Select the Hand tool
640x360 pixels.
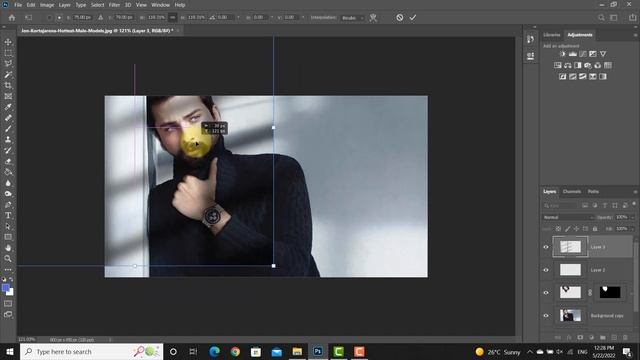coord(8,248)
